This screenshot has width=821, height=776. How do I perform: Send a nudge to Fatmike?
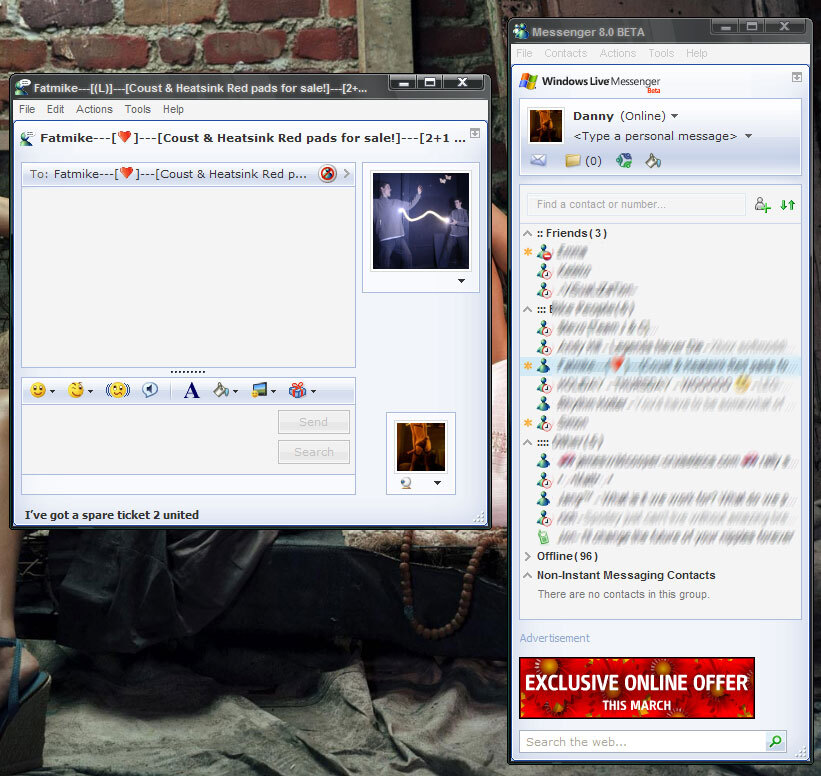pyautogui.click(x=118, y=390)
